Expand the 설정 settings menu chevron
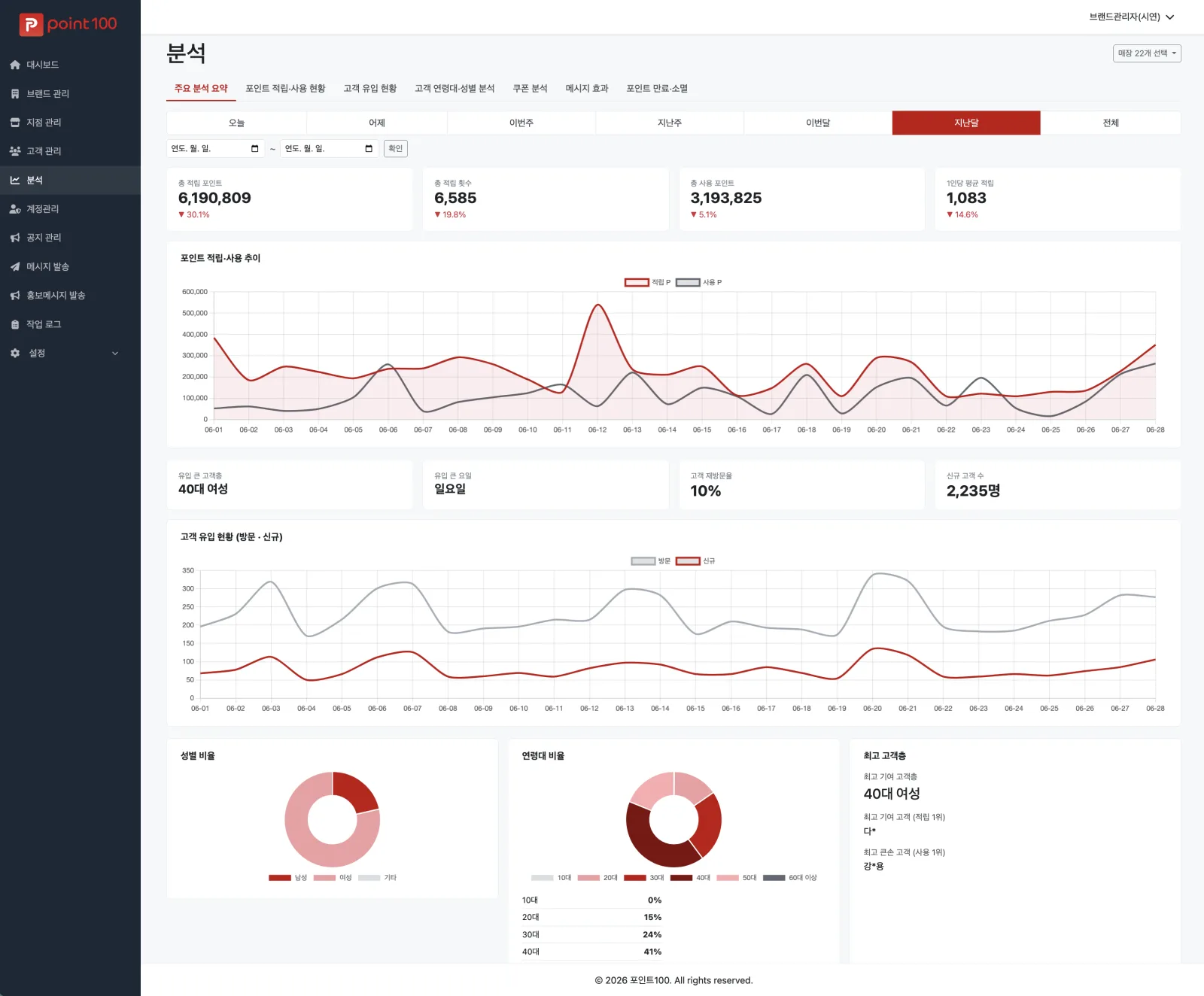Screen dimensions: 1204x996 coord(115,354)
